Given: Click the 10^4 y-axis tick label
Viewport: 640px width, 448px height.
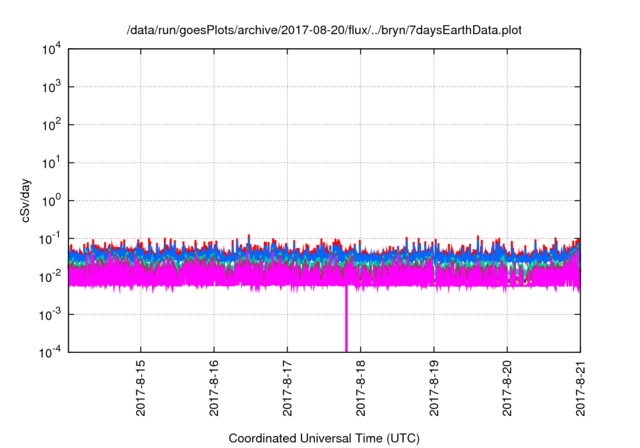Looking at the screenshot, I should click(51, 49).
